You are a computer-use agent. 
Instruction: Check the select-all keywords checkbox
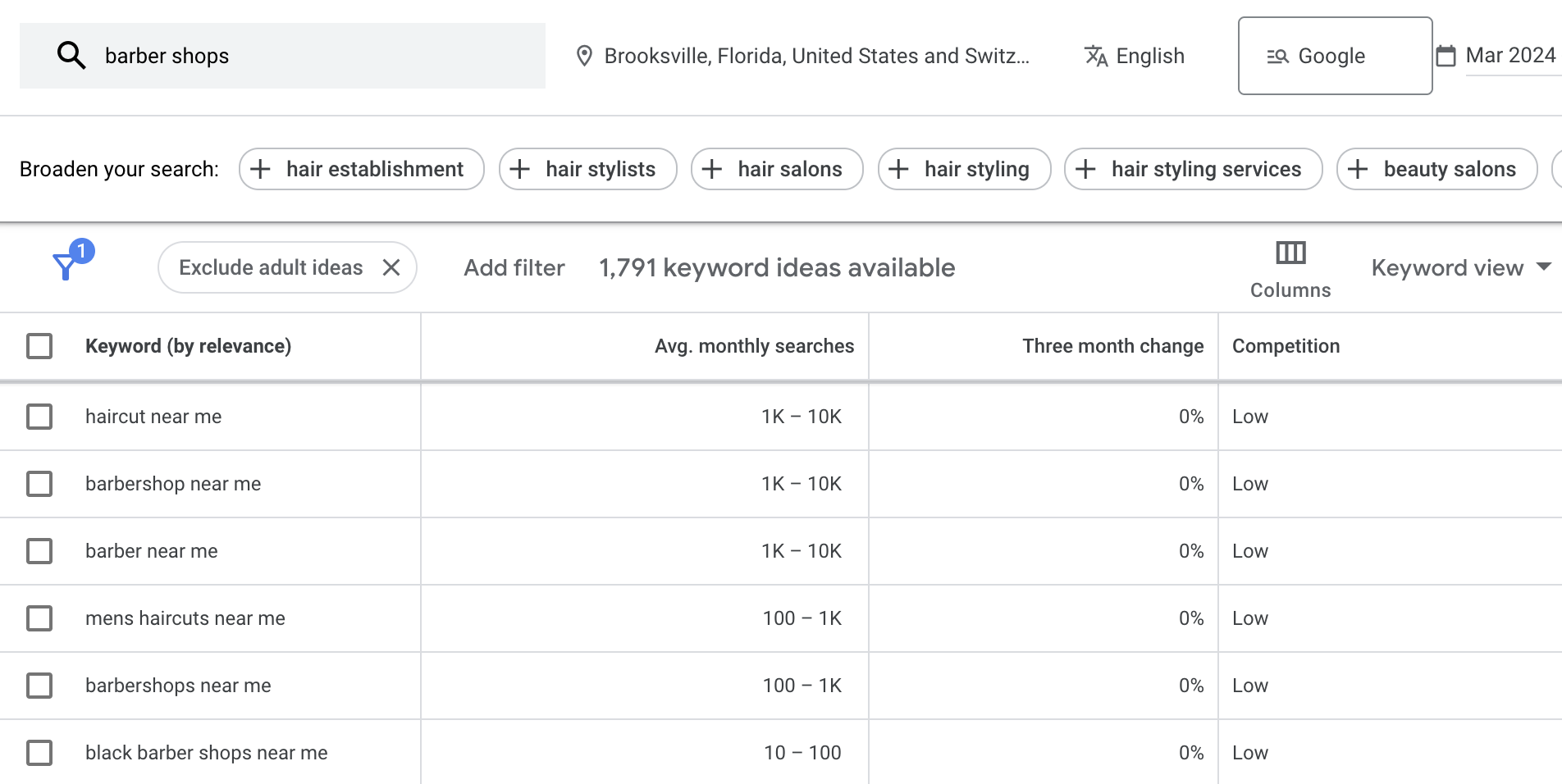click(x=39, y=346)
